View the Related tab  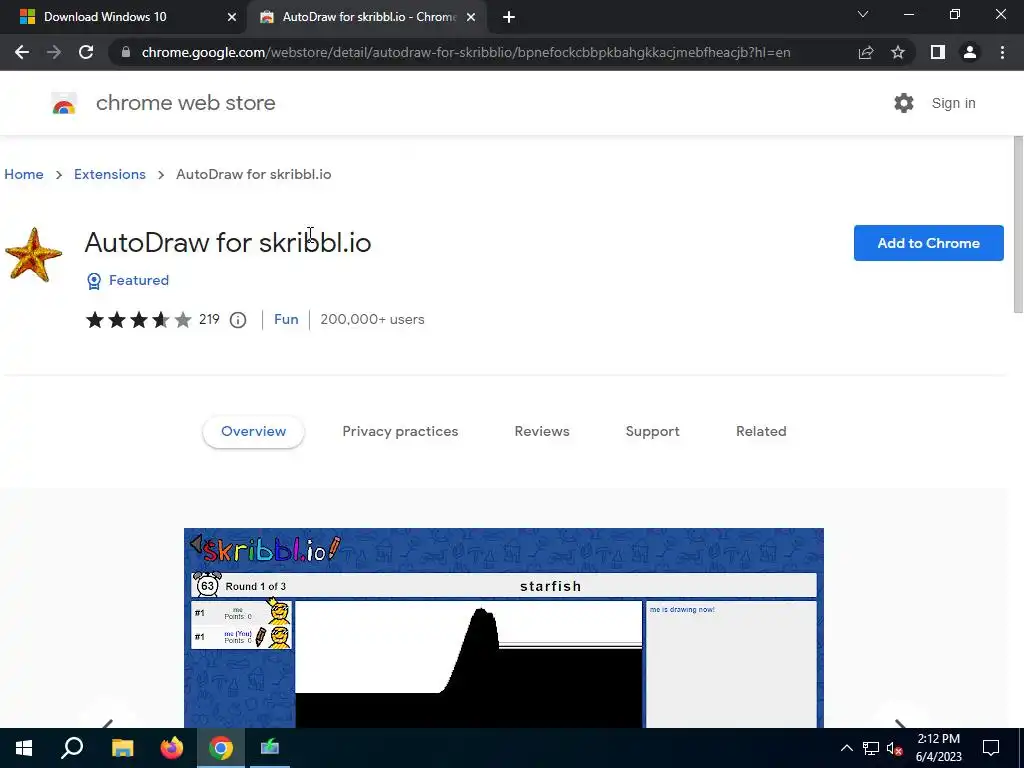coord(761,432)
